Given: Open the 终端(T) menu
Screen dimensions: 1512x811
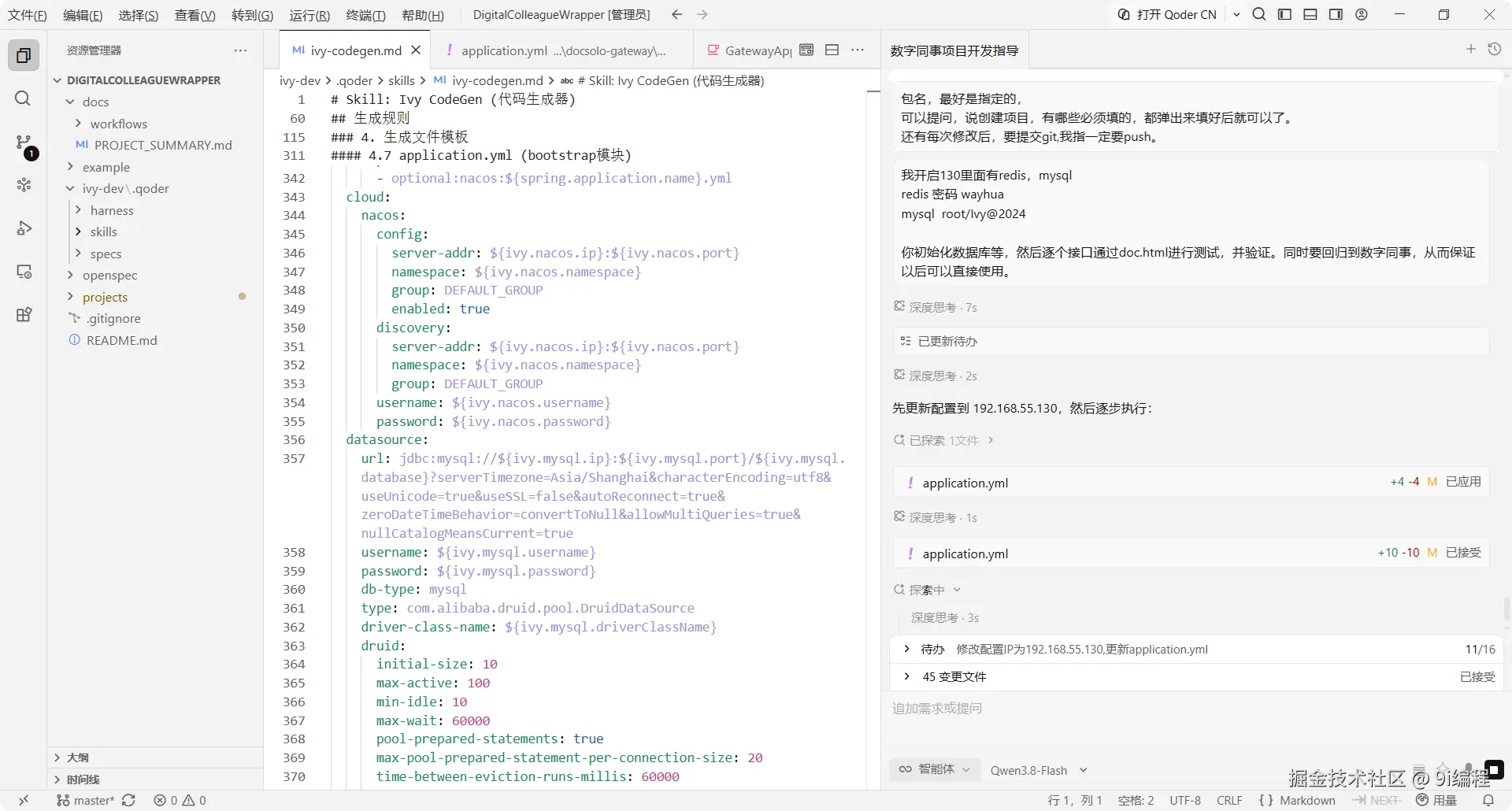Looking at the screenshot, I should pyautogui.click(x=365, y=15).
